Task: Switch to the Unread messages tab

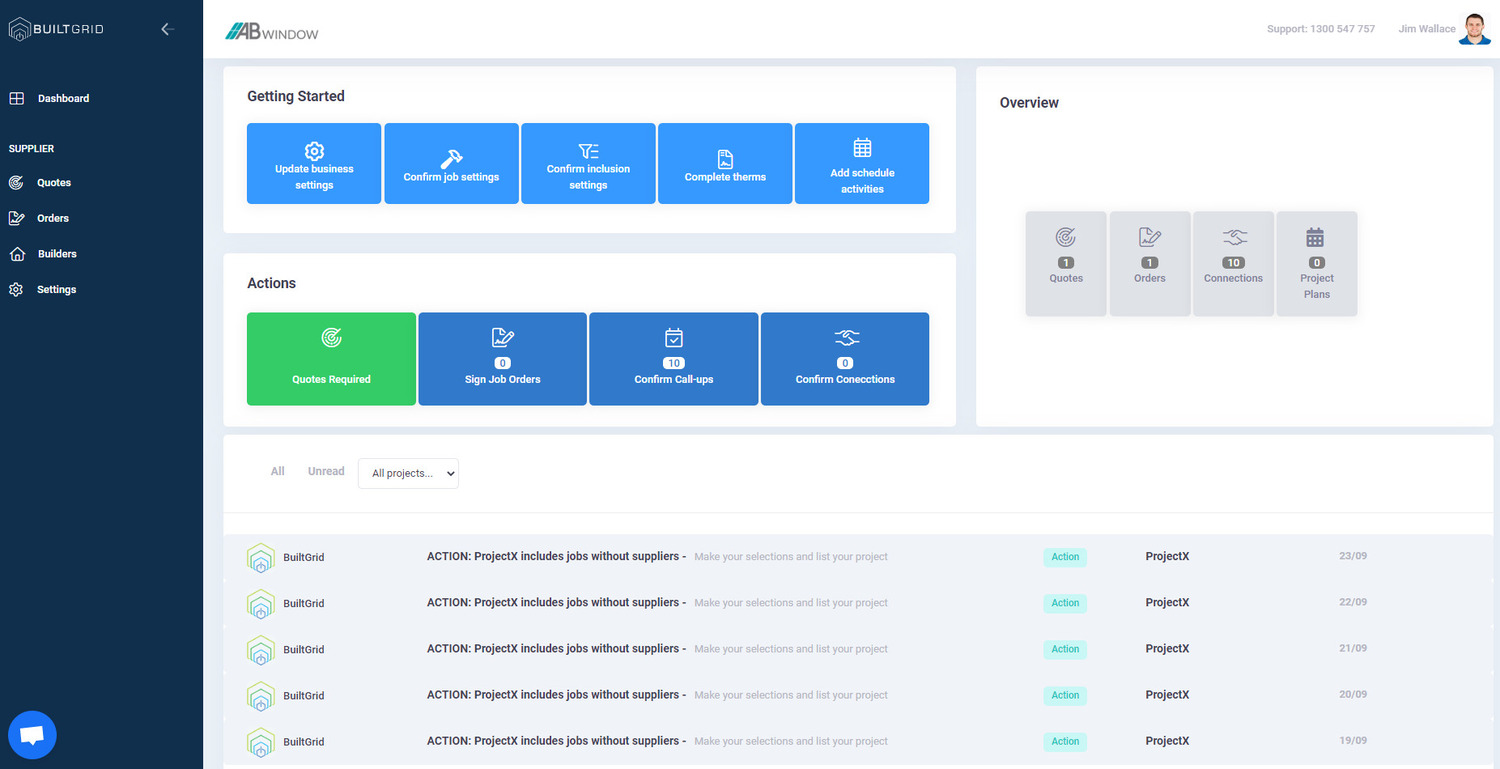Action: click(326, 471)
